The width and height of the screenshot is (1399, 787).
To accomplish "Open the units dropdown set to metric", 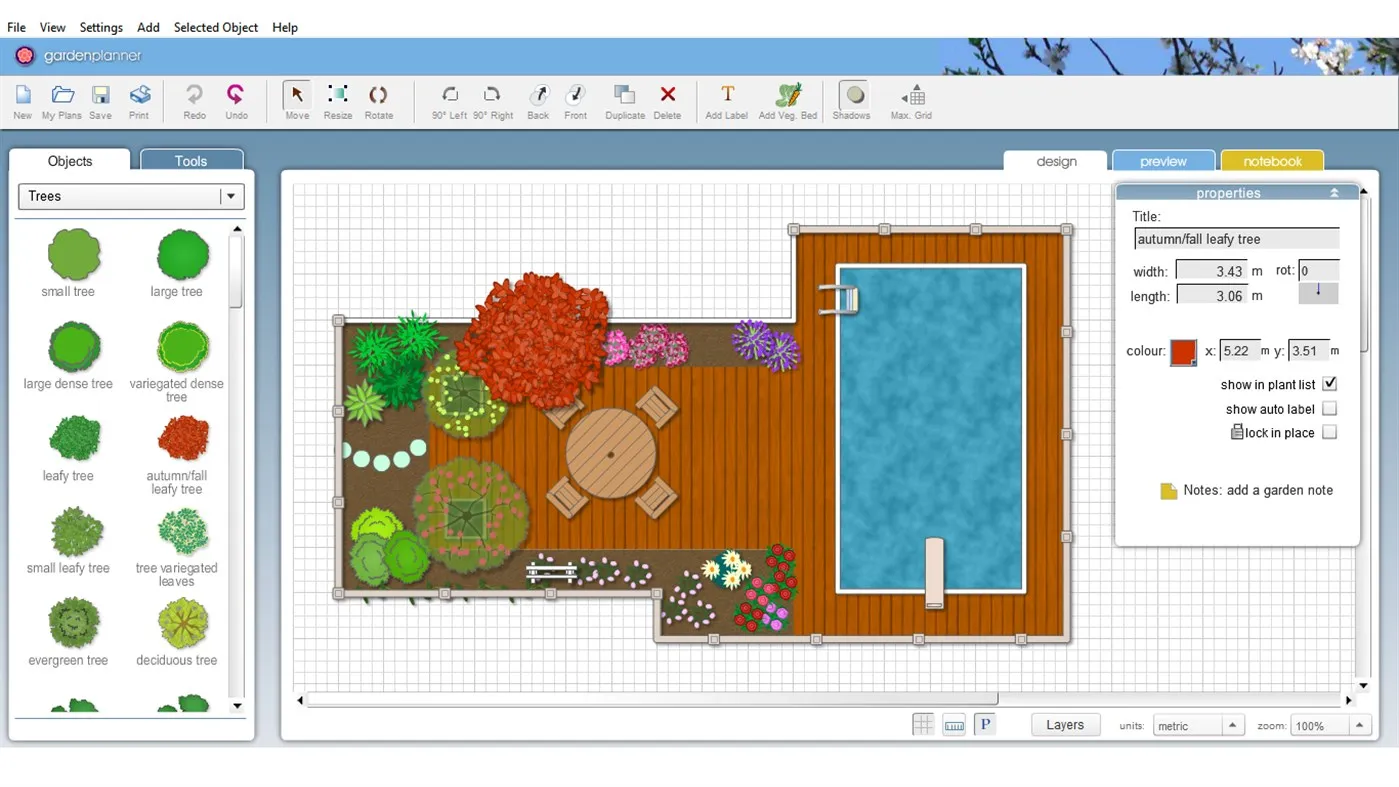I will [1232, 725].
